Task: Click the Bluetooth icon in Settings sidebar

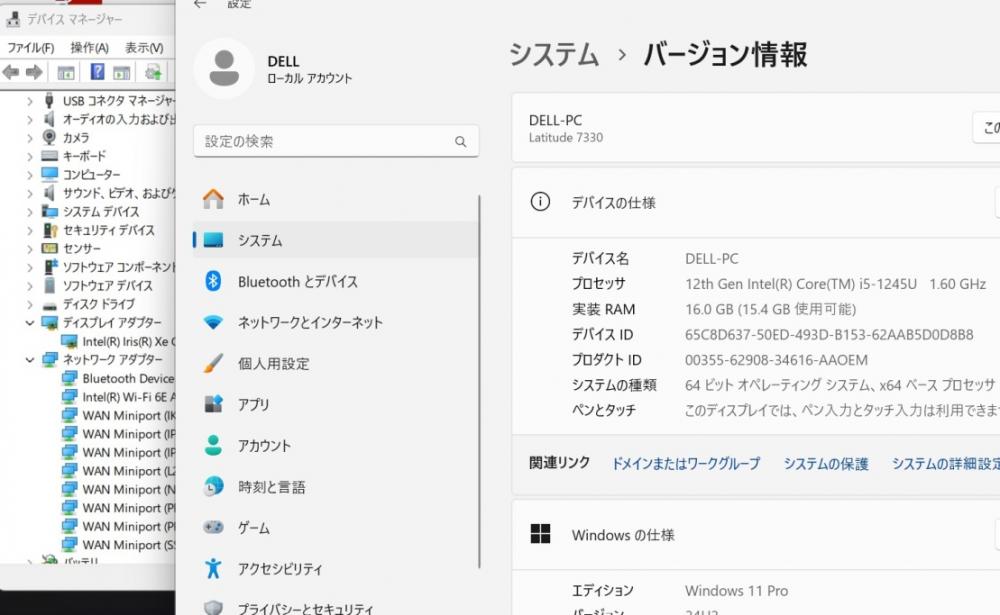Action: pos(213,281)
